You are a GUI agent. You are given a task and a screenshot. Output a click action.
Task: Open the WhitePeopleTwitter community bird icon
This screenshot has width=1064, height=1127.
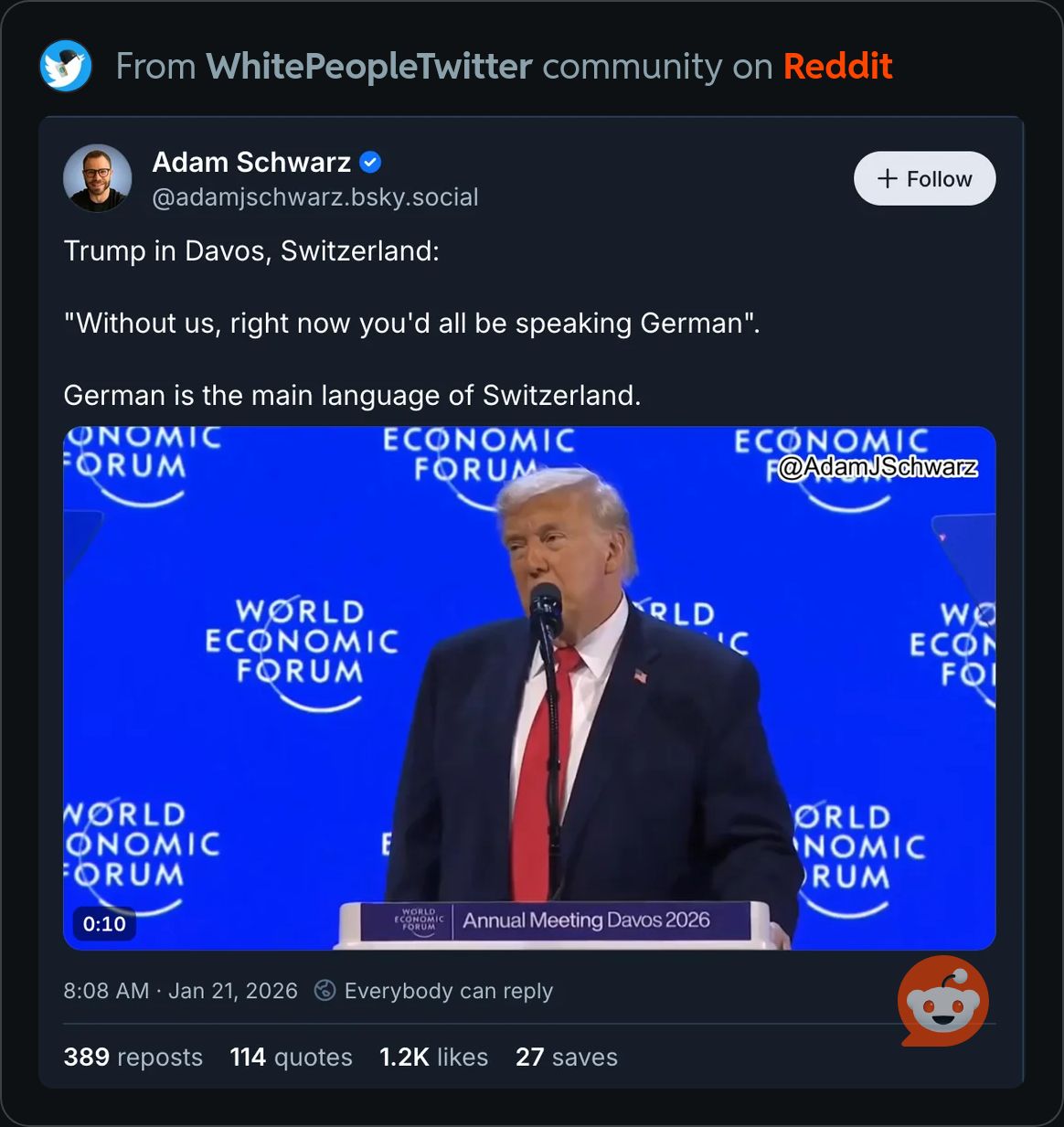[66, 66]
